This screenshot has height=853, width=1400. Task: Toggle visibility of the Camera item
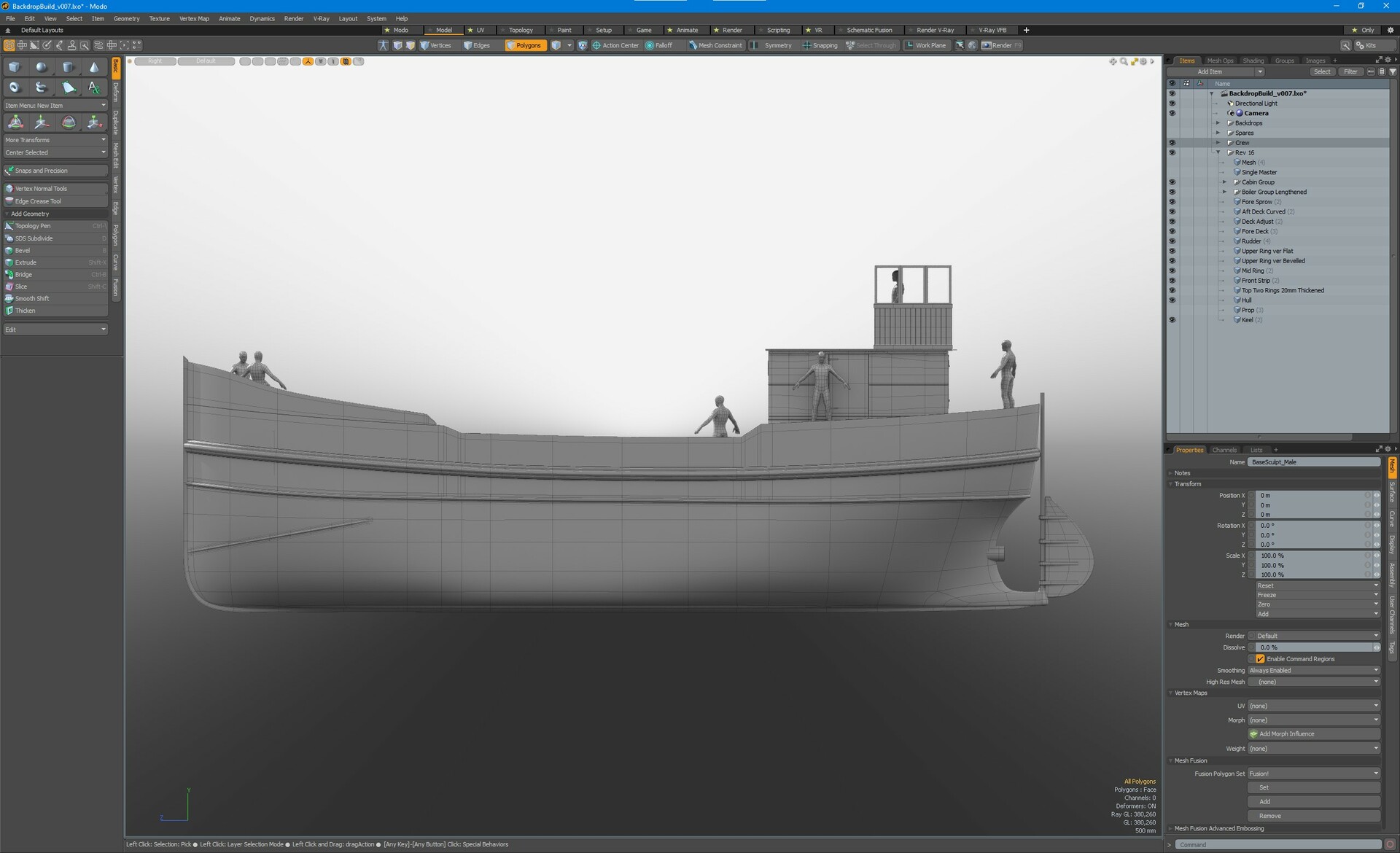tap(1172, 113)
